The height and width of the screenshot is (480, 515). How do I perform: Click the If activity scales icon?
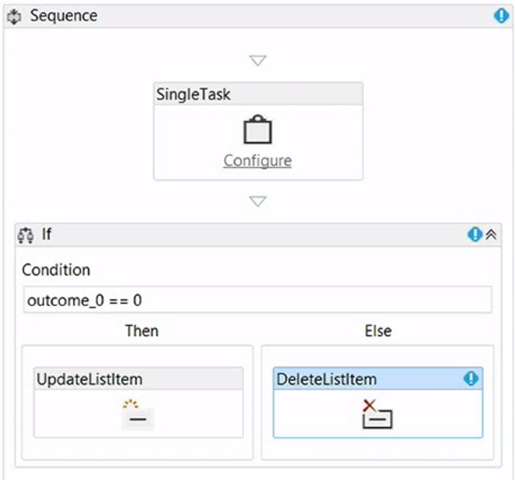(x=26, y=235)
